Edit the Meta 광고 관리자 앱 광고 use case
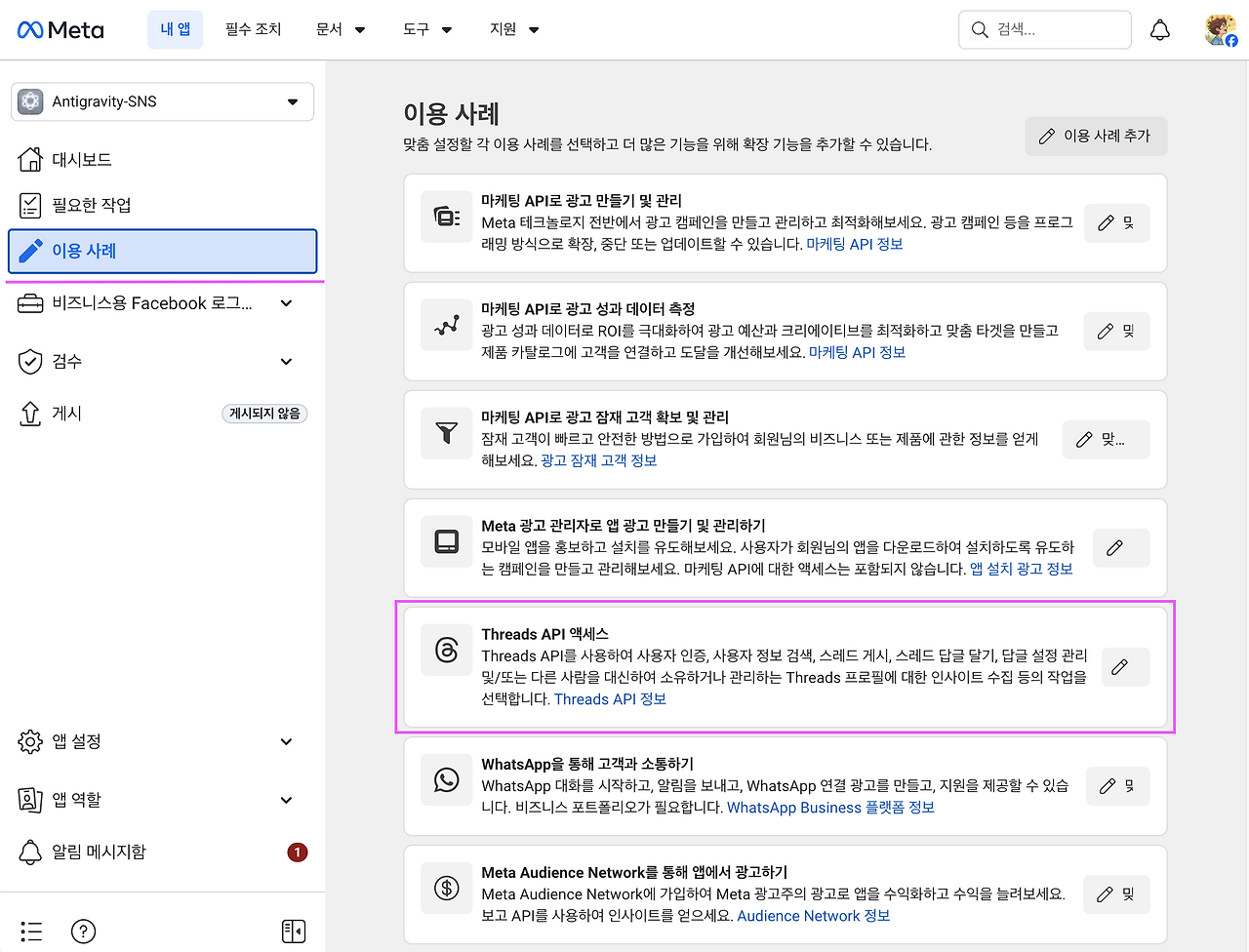 pos(1122,548)
